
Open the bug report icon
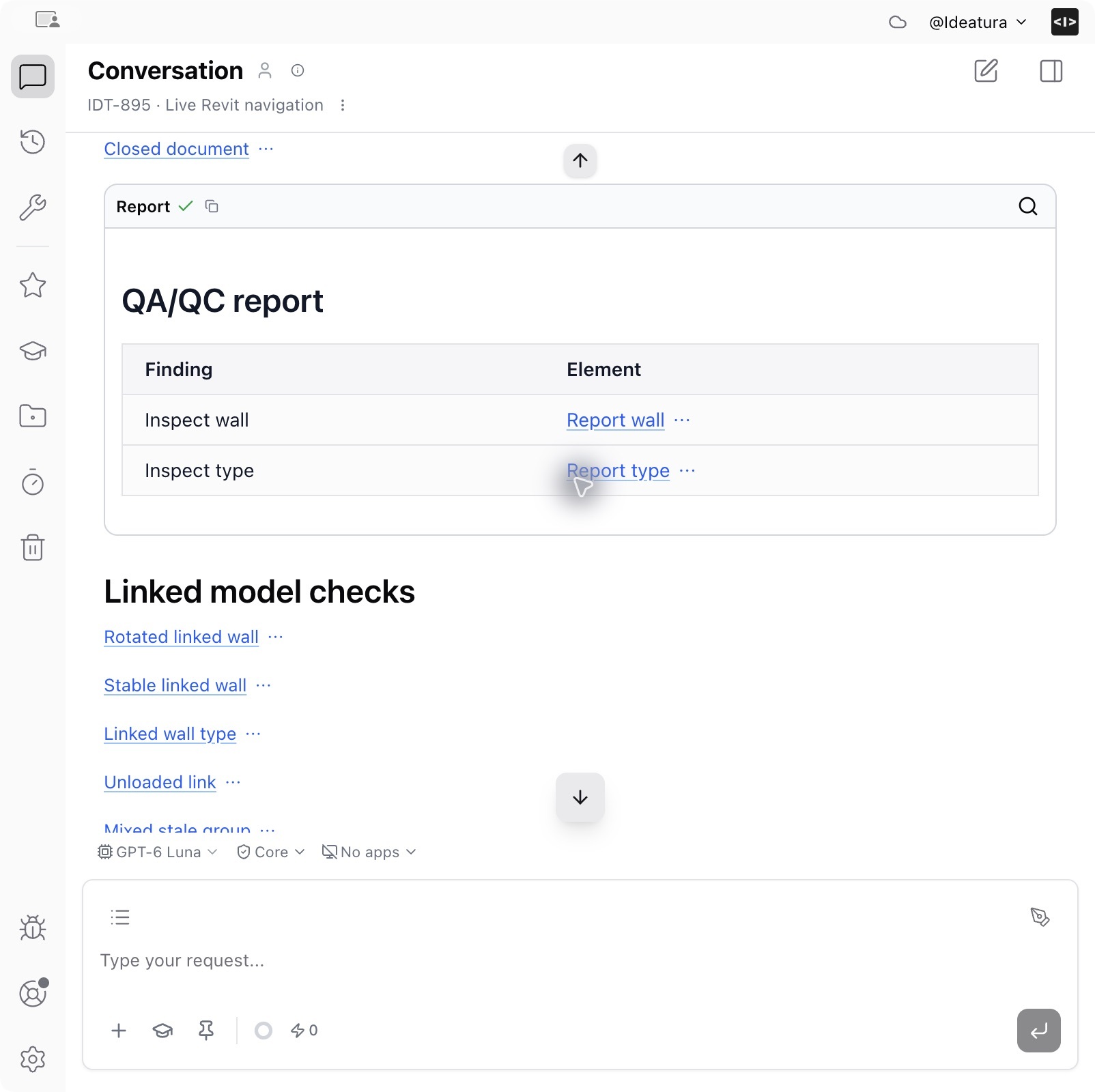(x=32, y=928)
